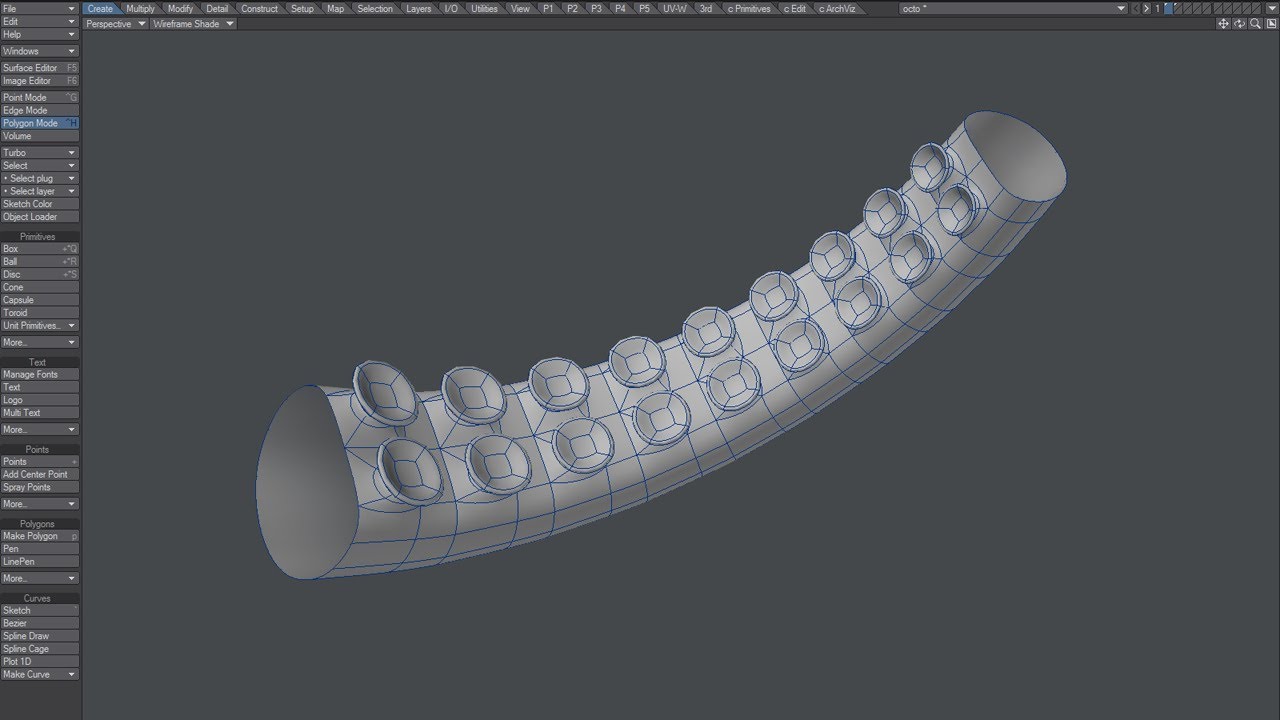Expand More under Points section
1280x720 pixels.
(x=40, y=504)
